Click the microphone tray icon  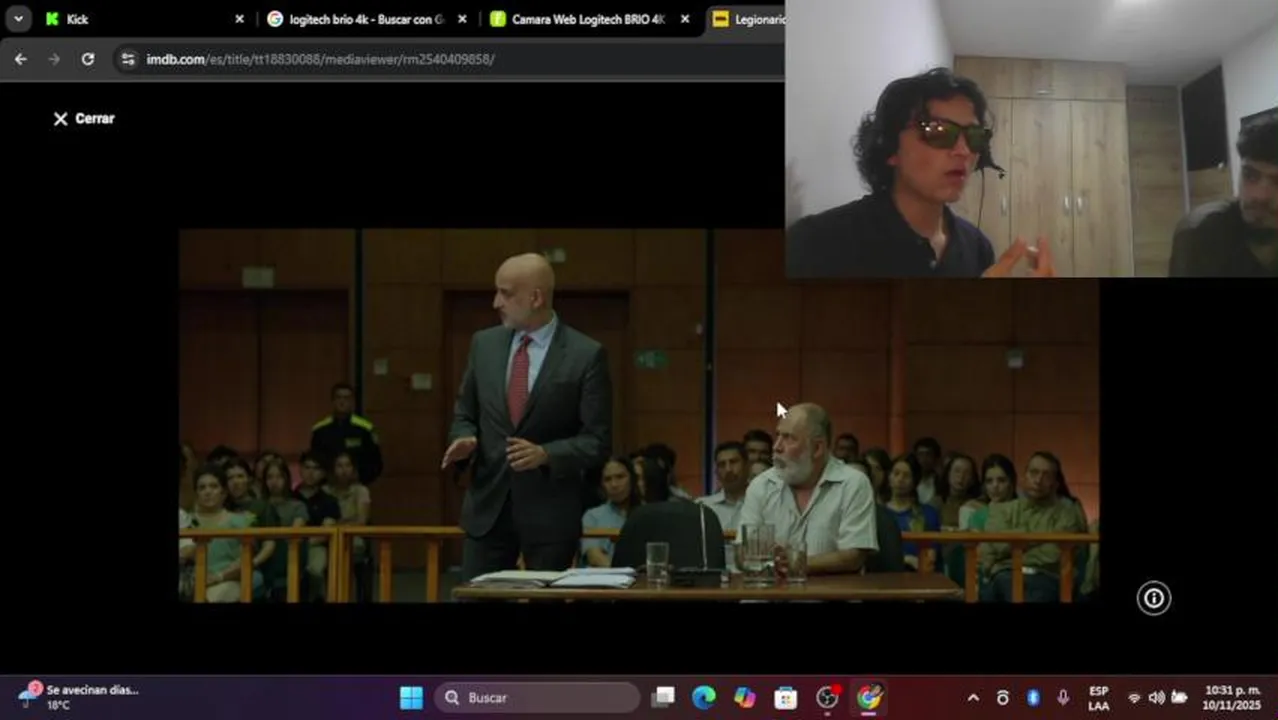tap(1063, 698)
